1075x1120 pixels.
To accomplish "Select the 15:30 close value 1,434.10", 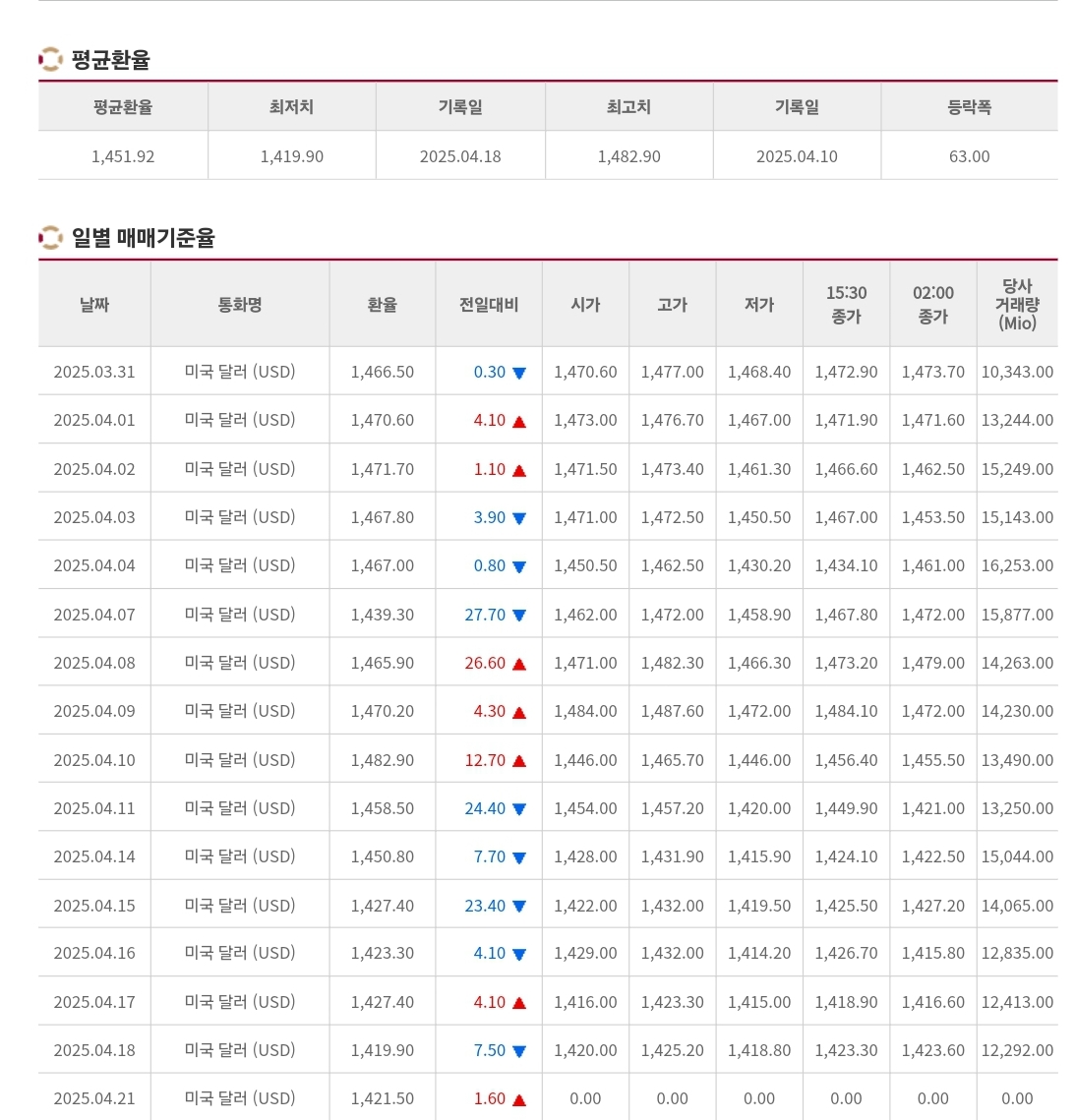I will (x=847, y=566).
